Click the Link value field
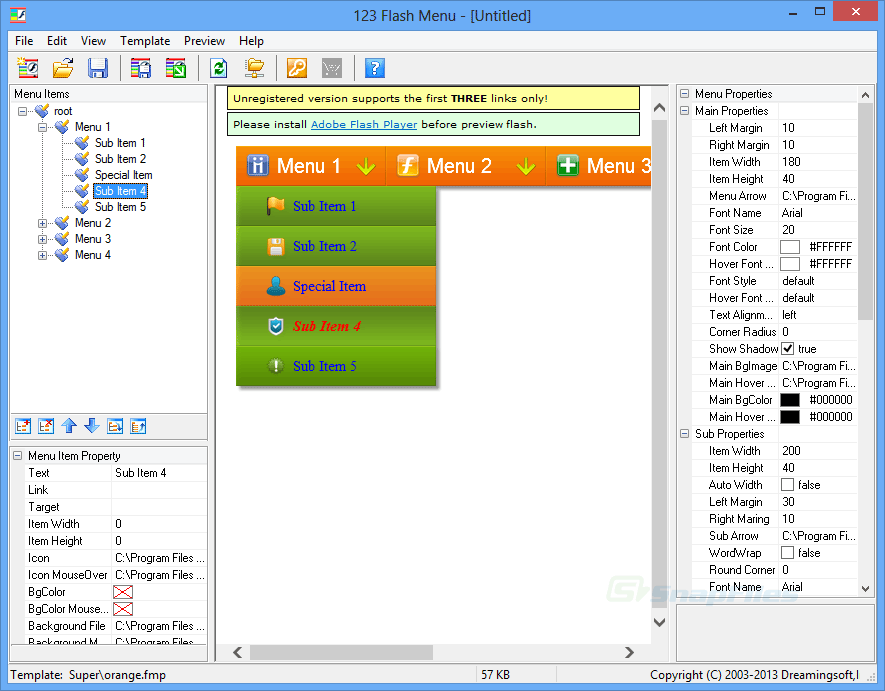The width and height of the screenshot is (885, 691). (x=159, y=489)
